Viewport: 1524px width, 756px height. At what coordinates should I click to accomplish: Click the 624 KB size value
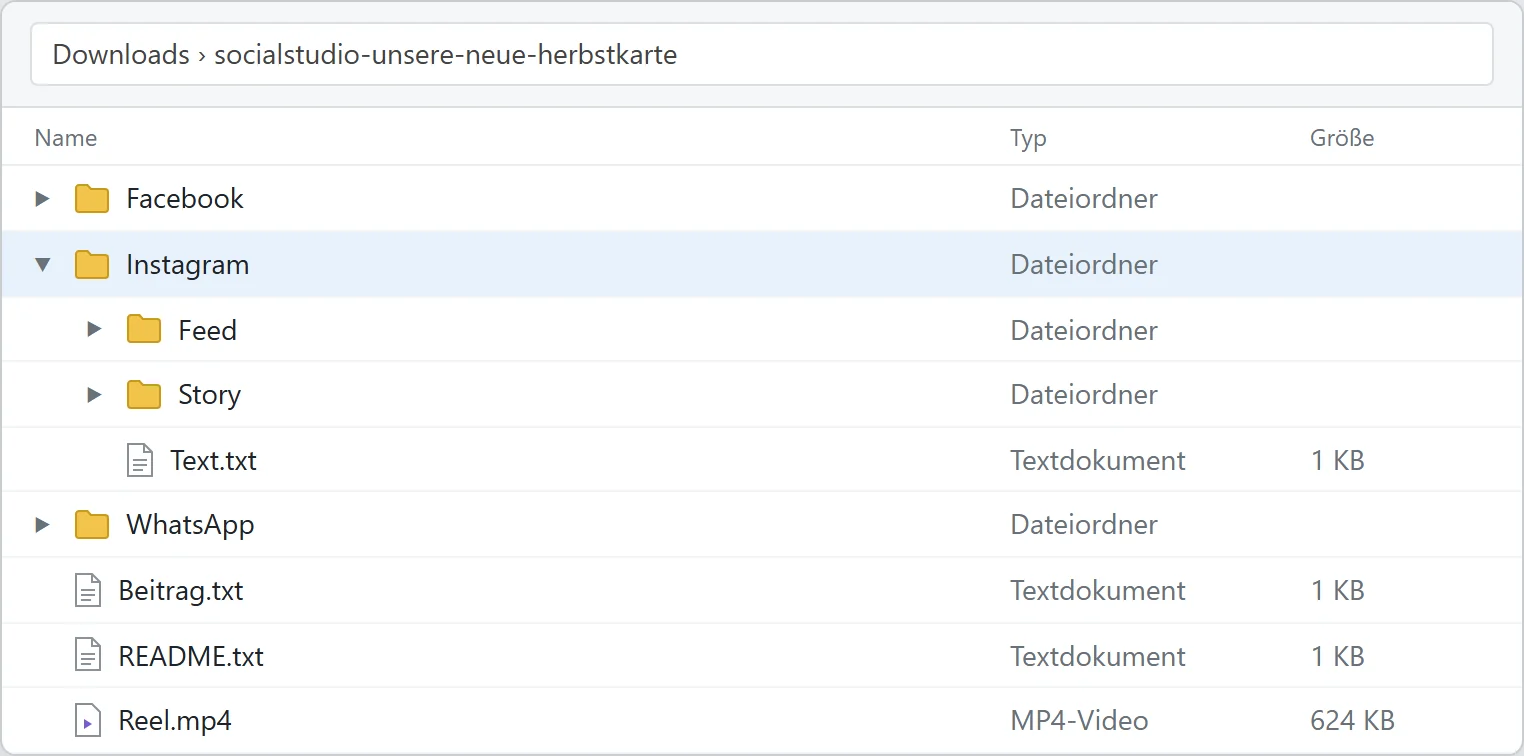[x=1352, y=721]
